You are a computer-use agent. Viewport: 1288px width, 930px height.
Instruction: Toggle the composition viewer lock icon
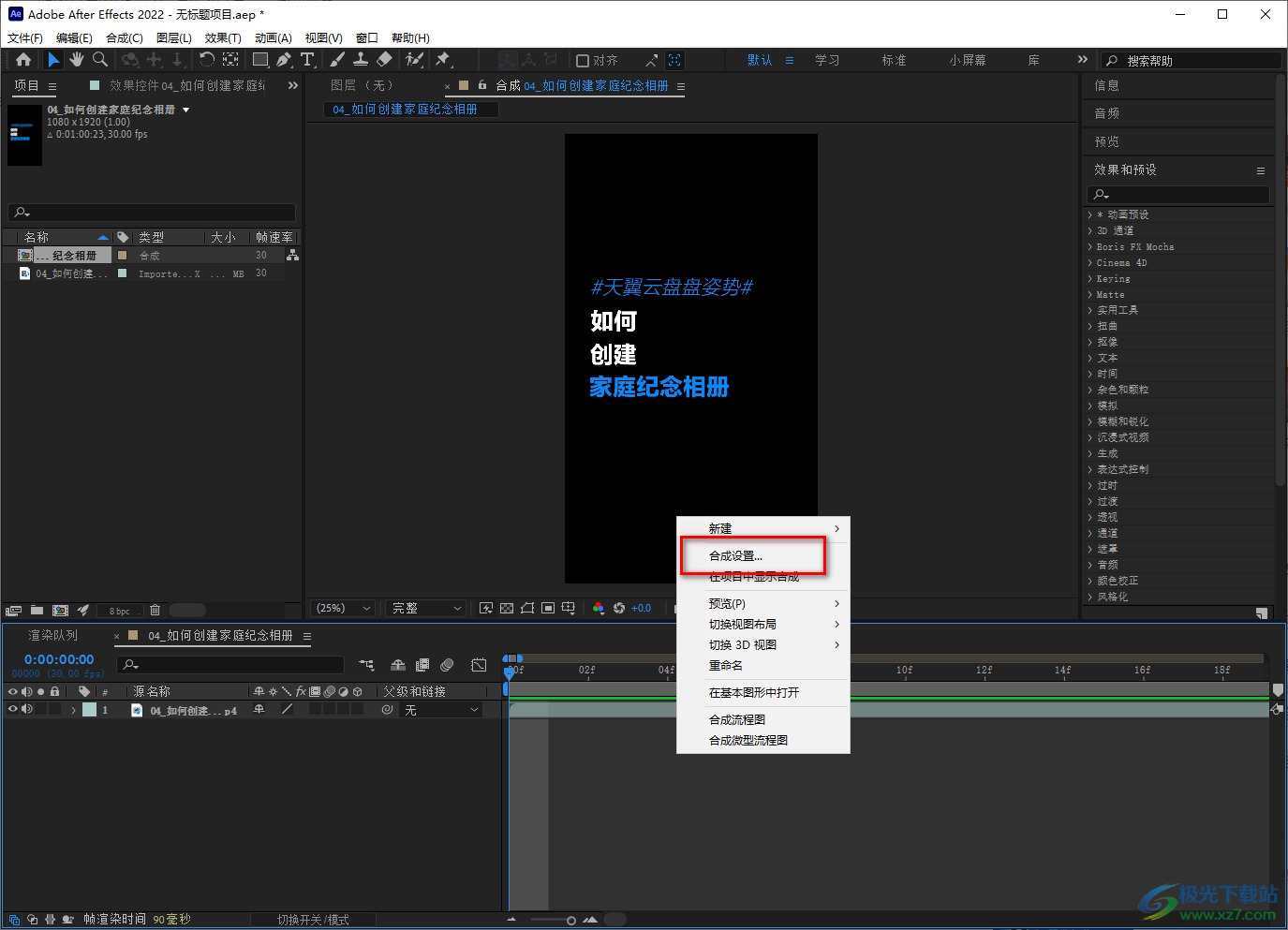482,85
